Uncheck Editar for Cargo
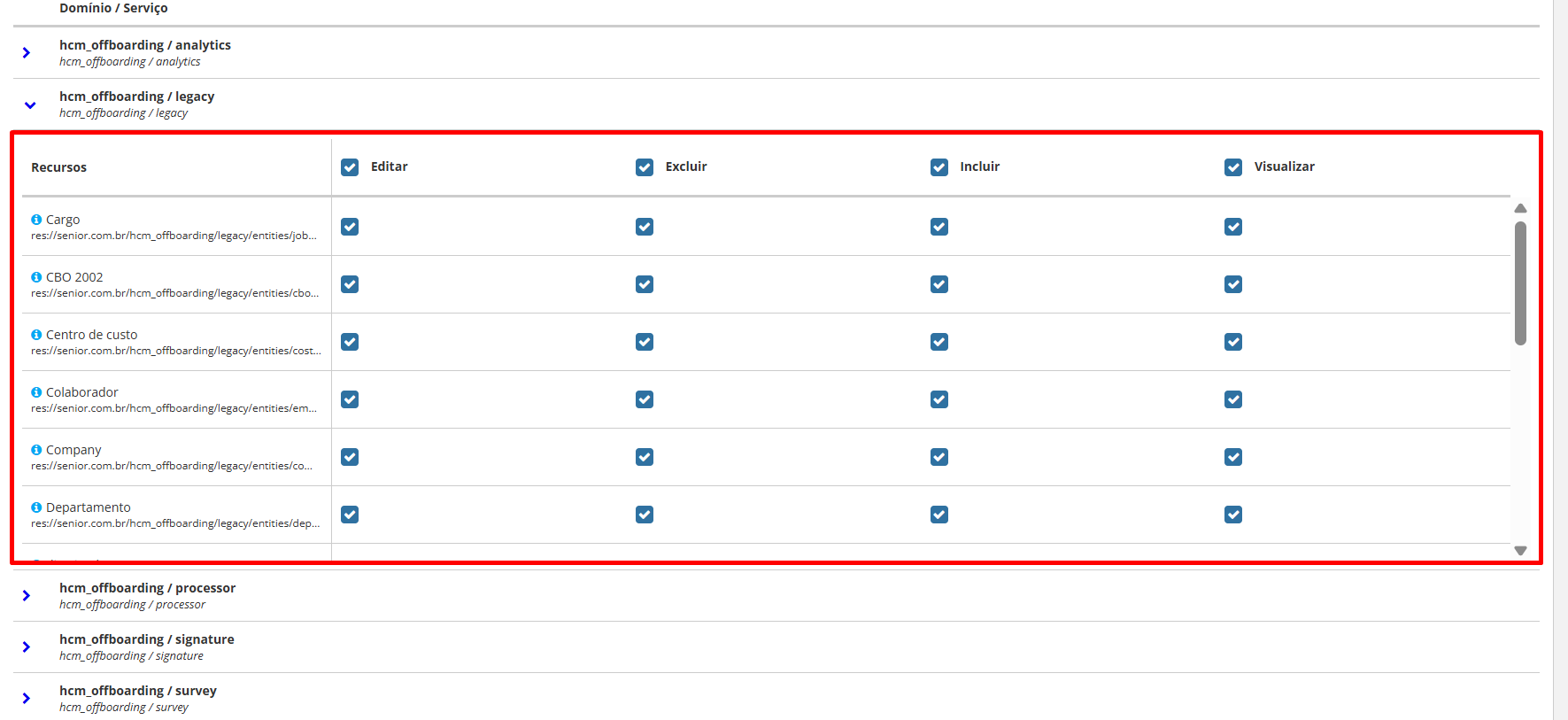Viewport: 1568px width, 720px height. [350, 227]
